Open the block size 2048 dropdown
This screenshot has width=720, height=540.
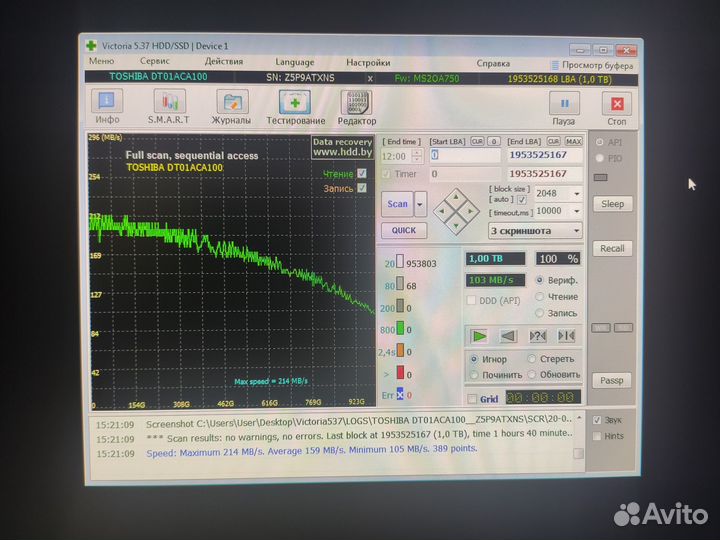pyautogui.click(x=577, y=194)
